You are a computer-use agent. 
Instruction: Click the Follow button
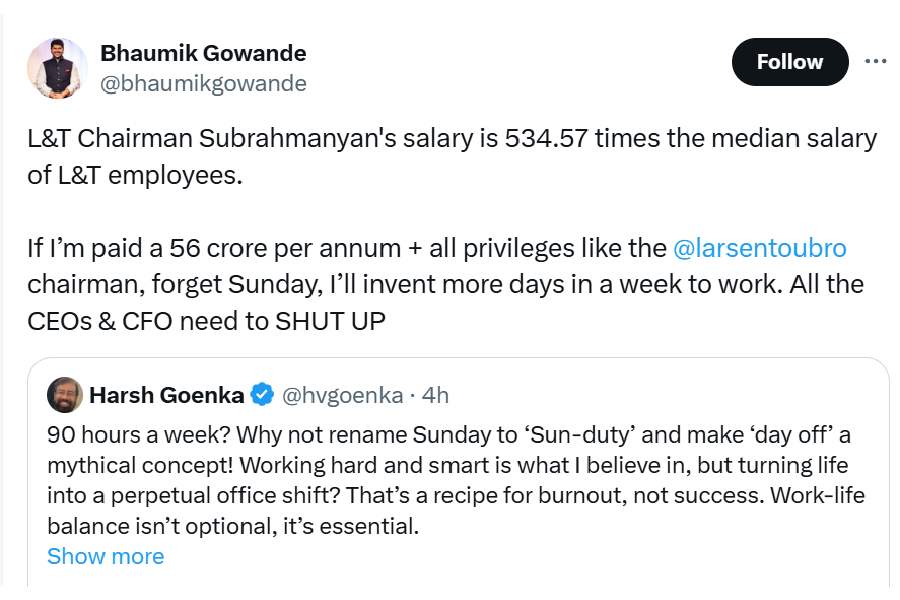789,62
